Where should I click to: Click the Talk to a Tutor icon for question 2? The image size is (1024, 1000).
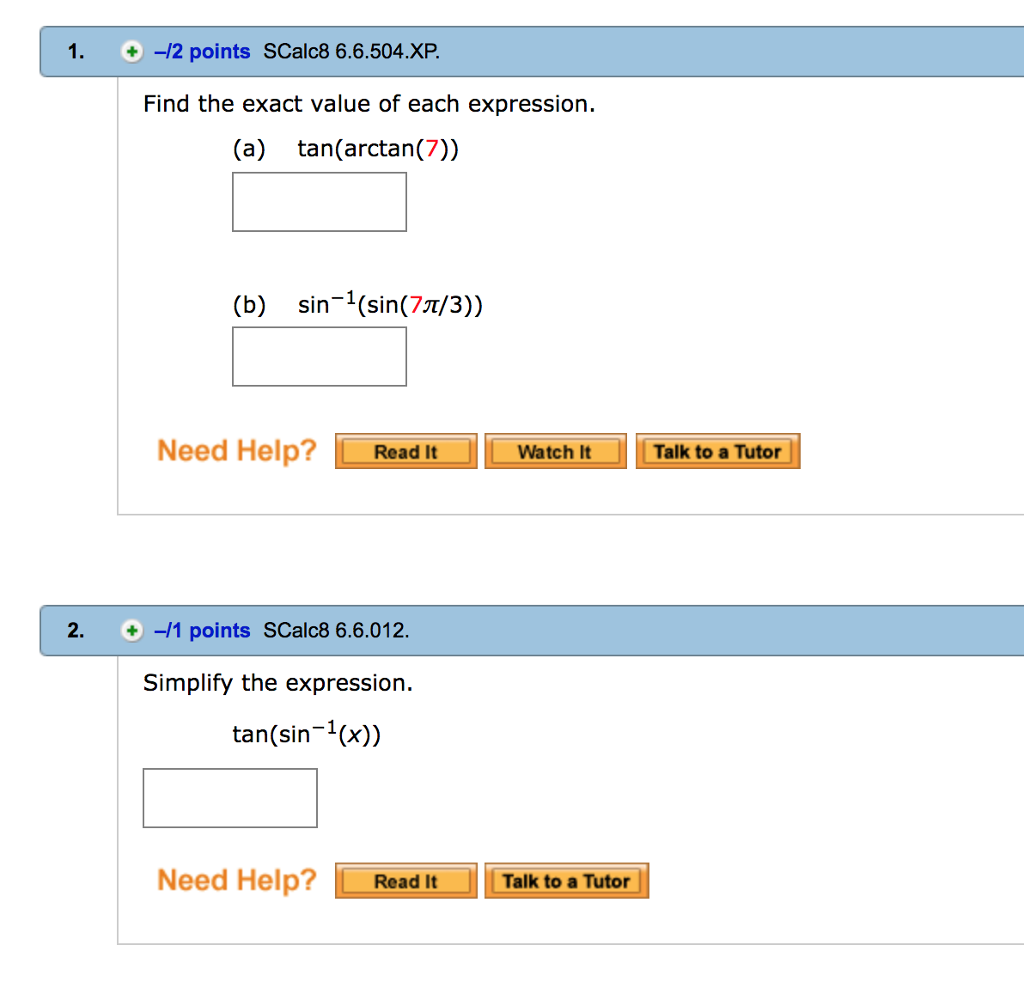coord(566,880)
